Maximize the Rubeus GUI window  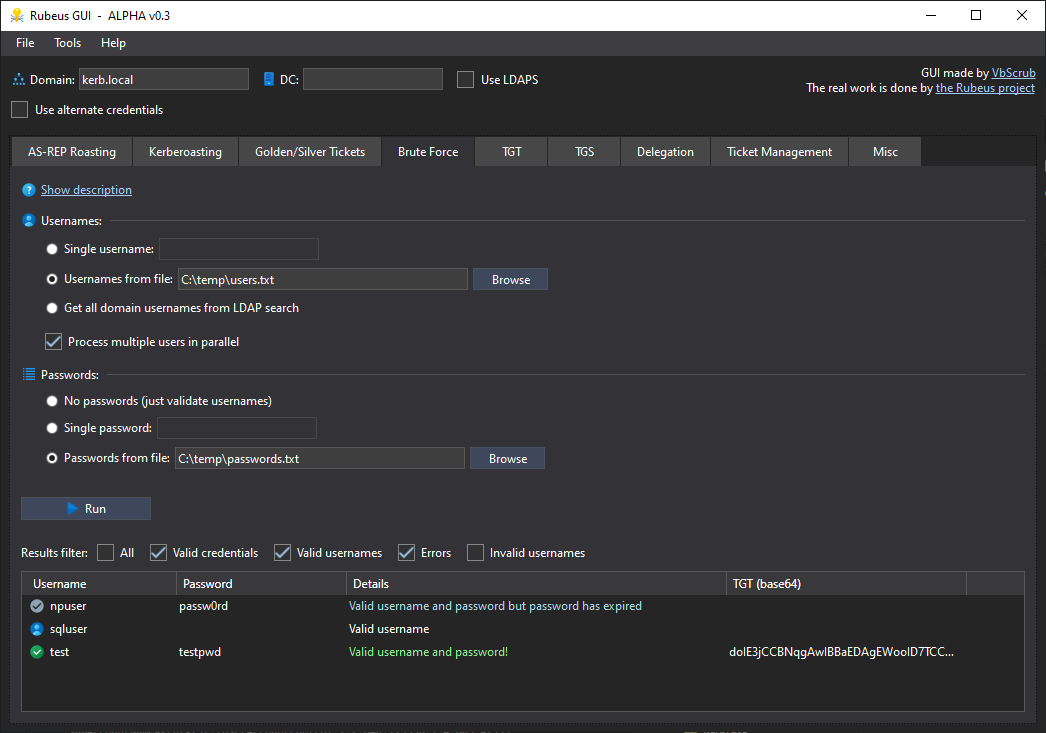(x=976, y=15)
